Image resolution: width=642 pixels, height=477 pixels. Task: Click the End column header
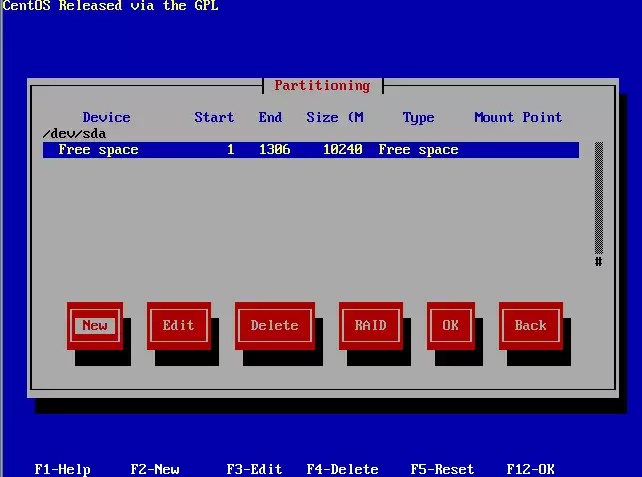[270, 118]
